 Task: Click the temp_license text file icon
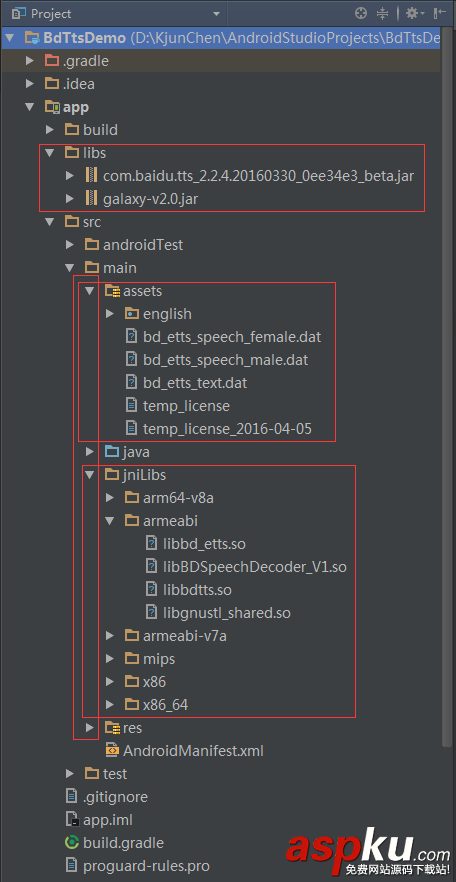pyautogui.click(x=132, y=406)
